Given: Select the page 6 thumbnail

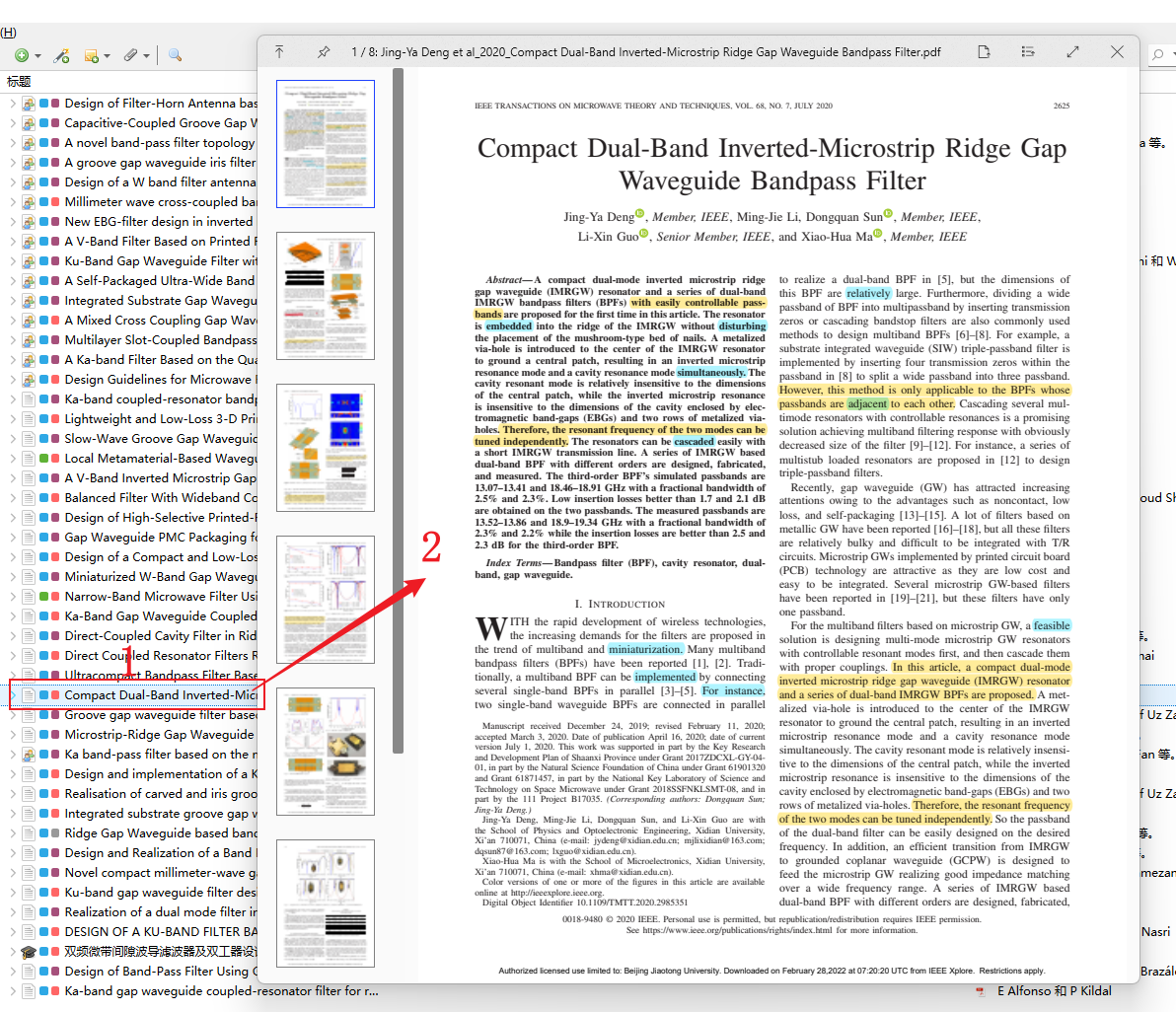Looking at the screenshot, I should 325,904.
